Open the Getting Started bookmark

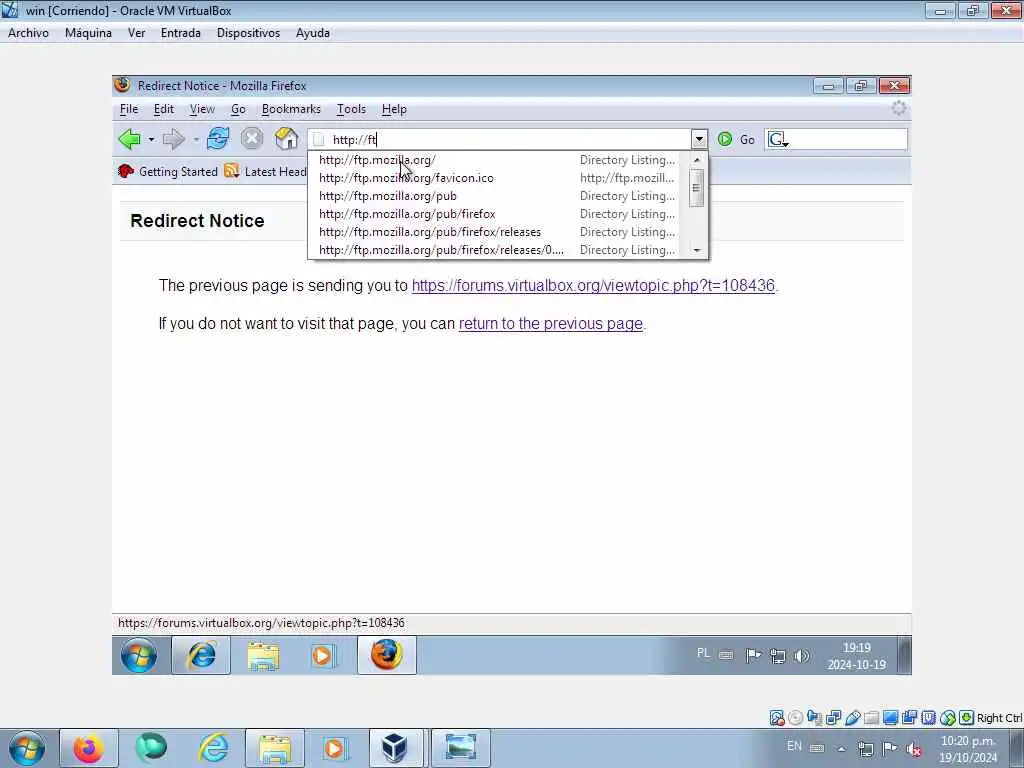click(168, 172)
